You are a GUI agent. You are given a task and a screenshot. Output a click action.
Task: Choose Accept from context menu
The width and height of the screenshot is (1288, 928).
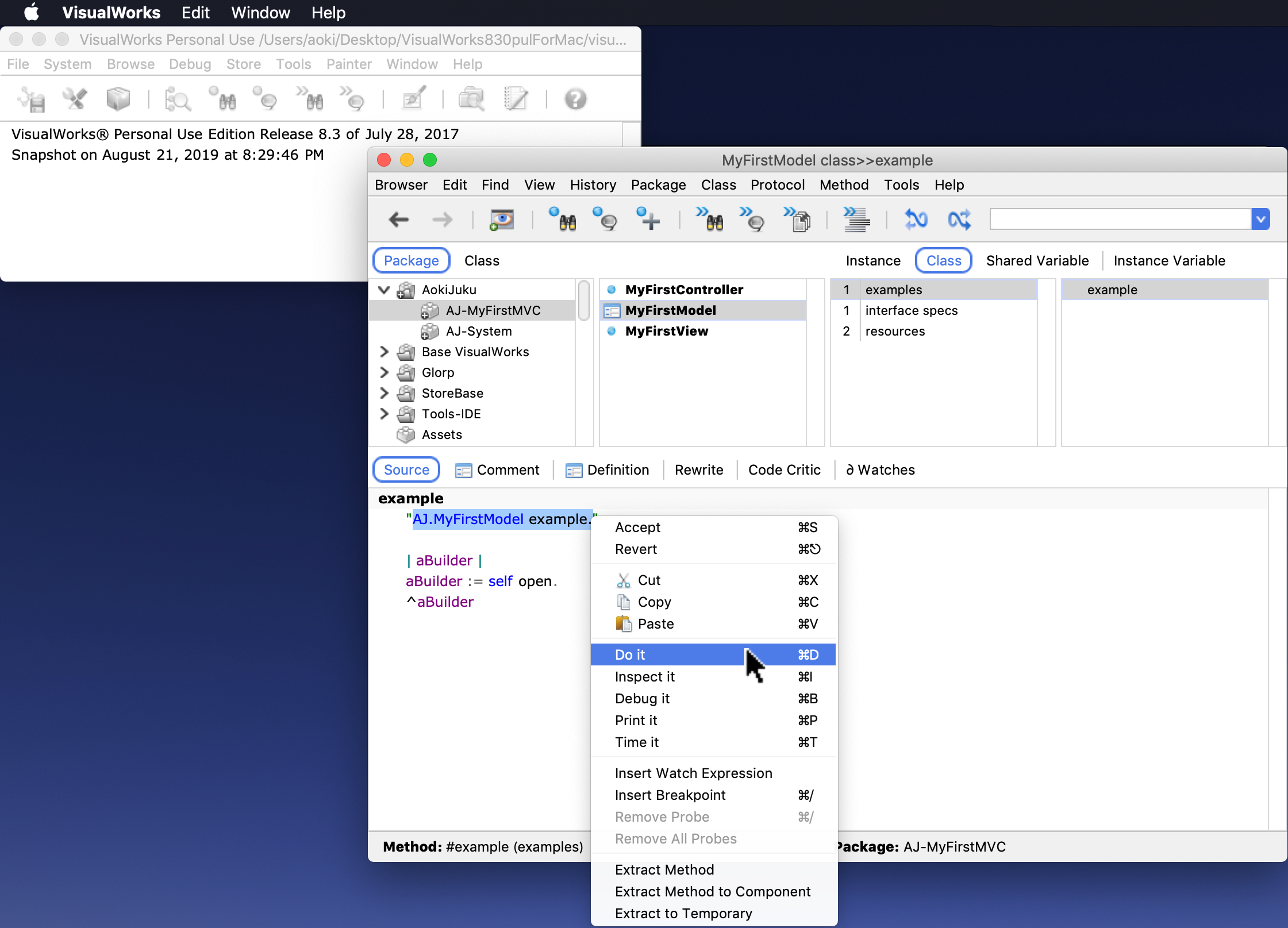click(x=713, y=527)
